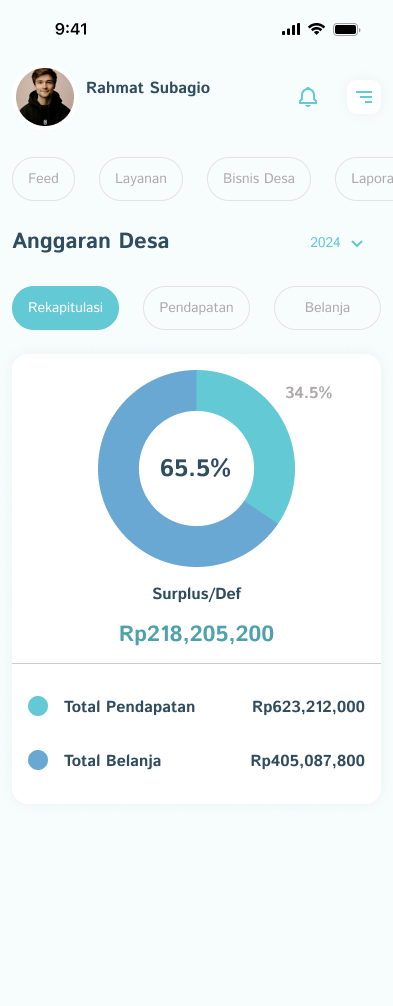Open notifications via the bell icon
The image size is (393, 1006).
pos(308,97)
